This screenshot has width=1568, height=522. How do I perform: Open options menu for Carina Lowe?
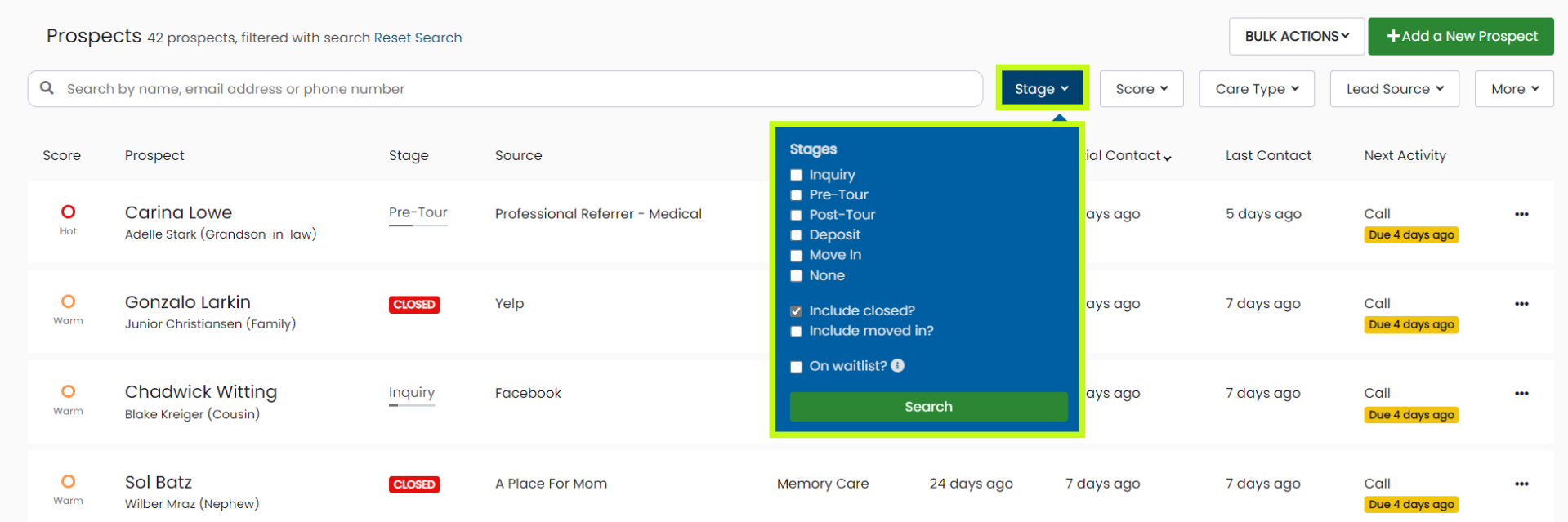(x=1521, y=214)
